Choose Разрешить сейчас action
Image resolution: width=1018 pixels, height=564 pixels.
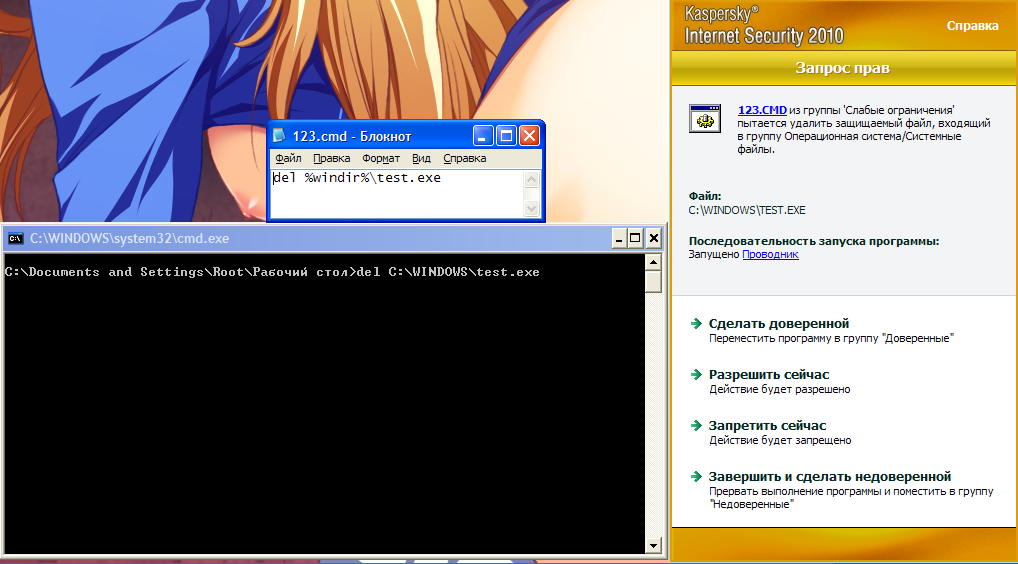click(x=769, y=374)
